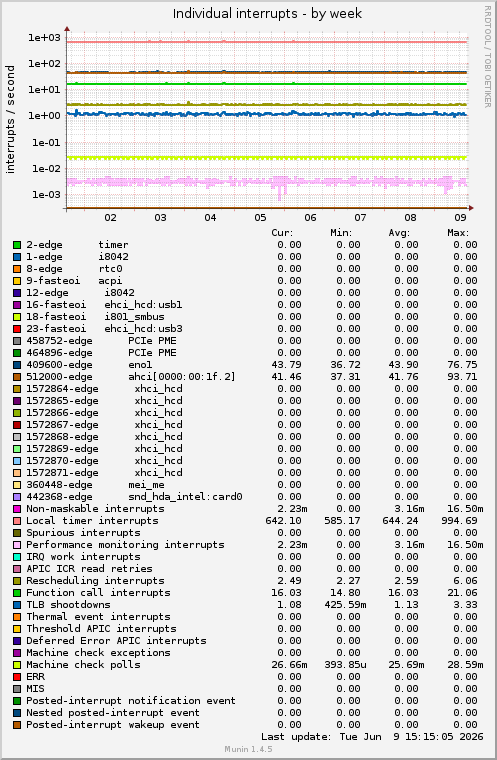Click the magenta Non-maskable interrupts swatch
The width and height of the screenshot is (497, 760).
coord(17,509)
